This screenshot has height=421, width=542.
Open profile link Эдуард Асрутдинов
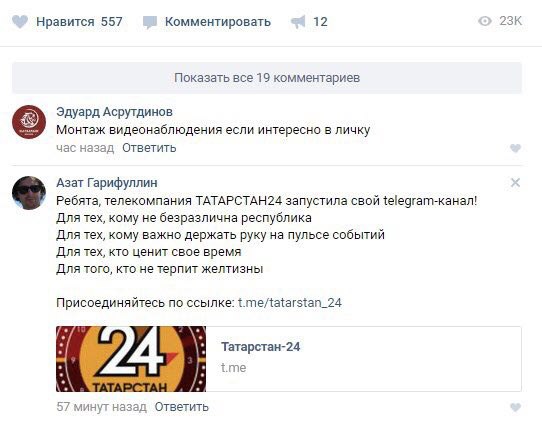coord(114,112)
